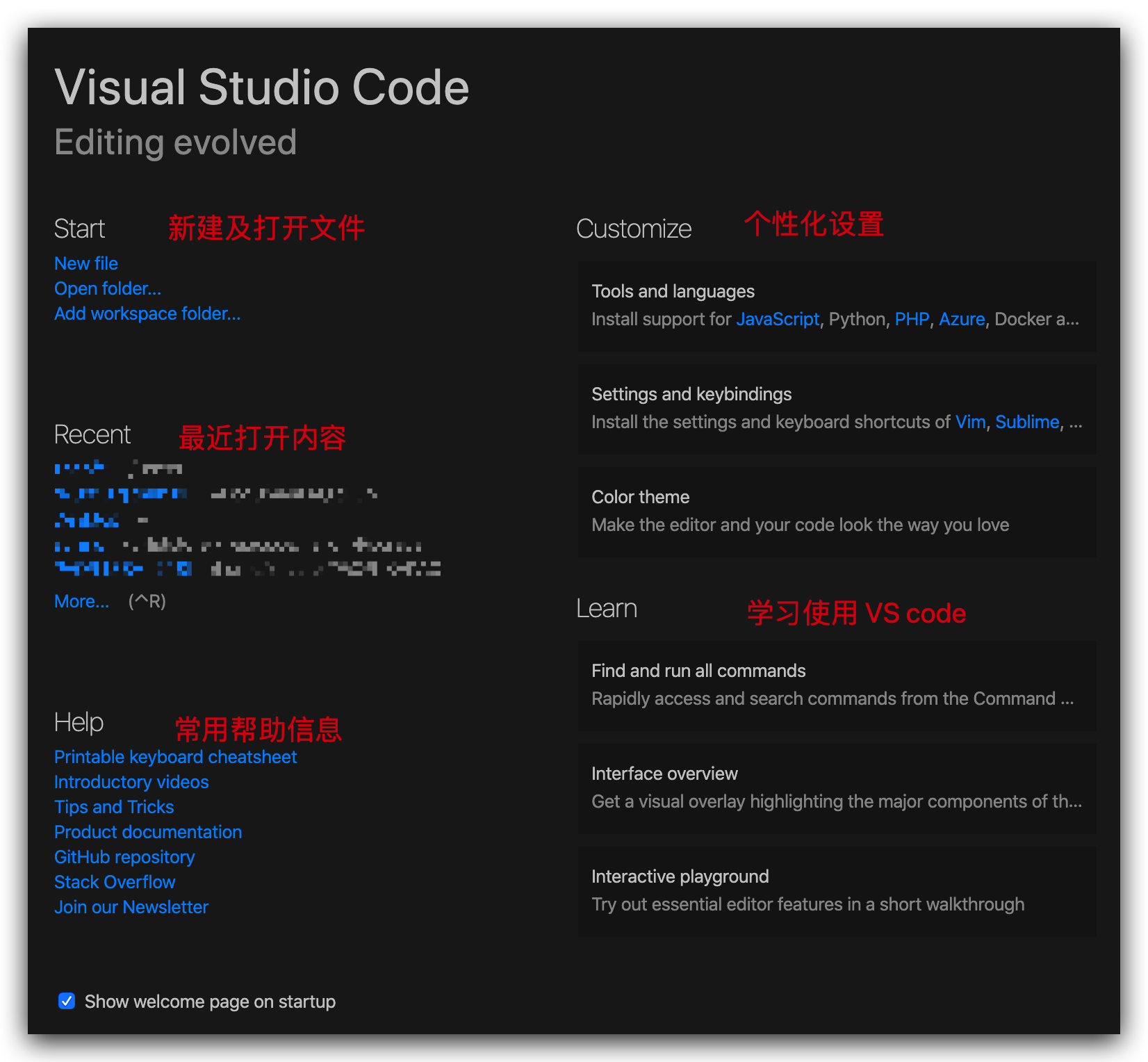Open Tips and Tricks link
This screenshot has width=1148, height=1062.
(114, 807)
